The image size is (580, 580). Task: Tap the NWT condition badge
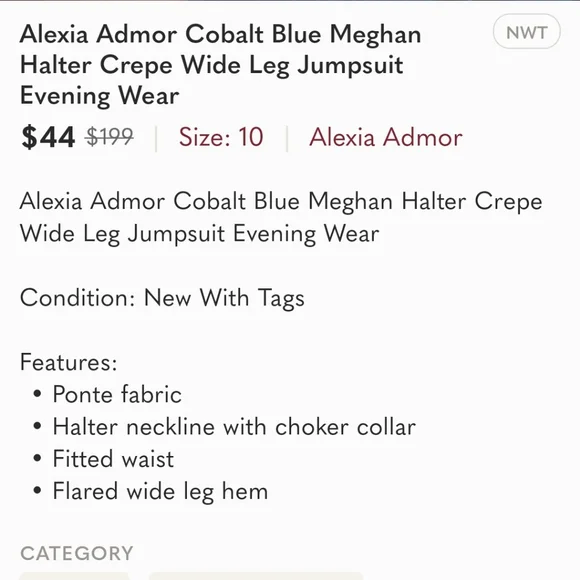[x=526, y=31]
